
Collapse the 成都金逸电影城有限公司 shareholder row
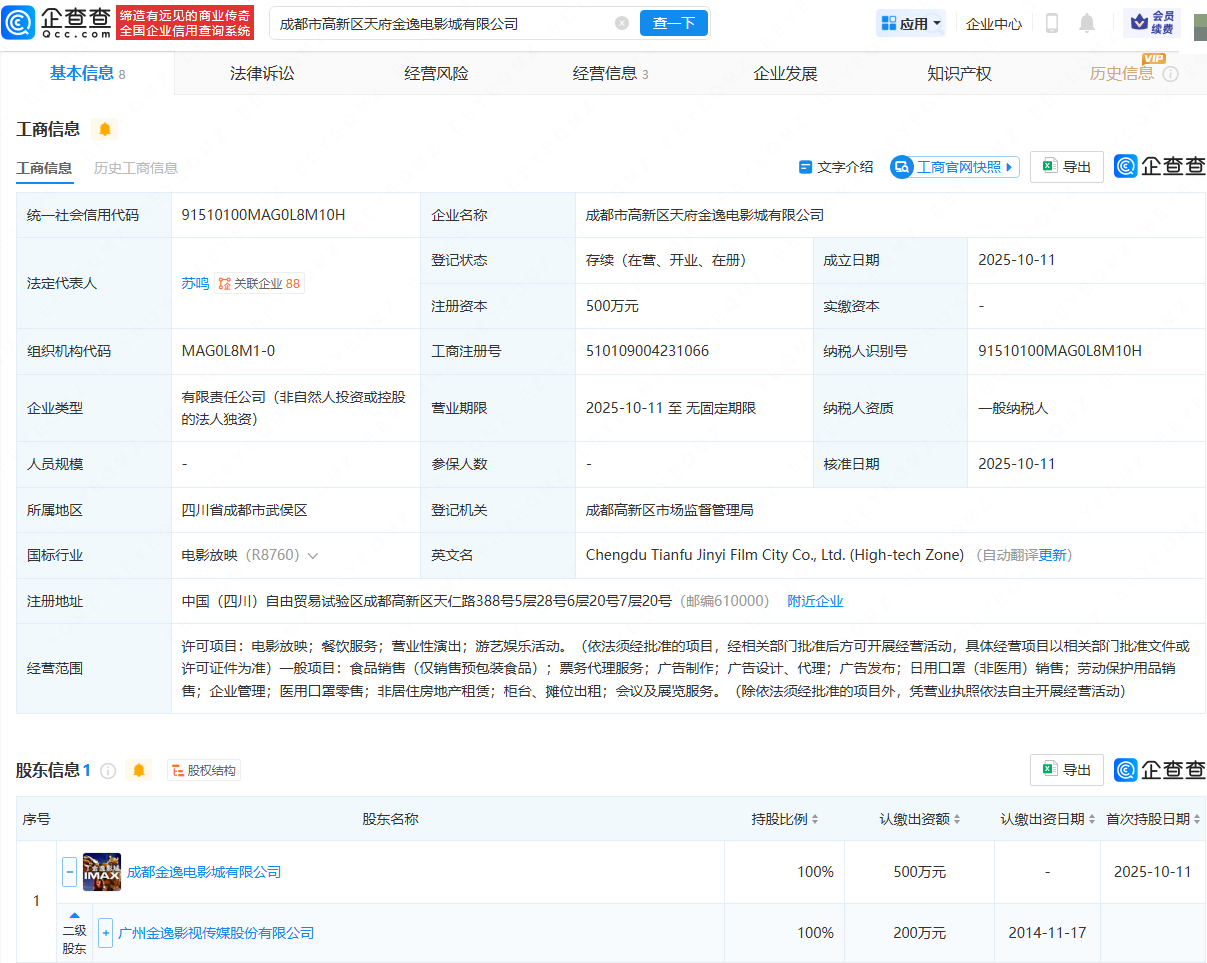point(70,872)
